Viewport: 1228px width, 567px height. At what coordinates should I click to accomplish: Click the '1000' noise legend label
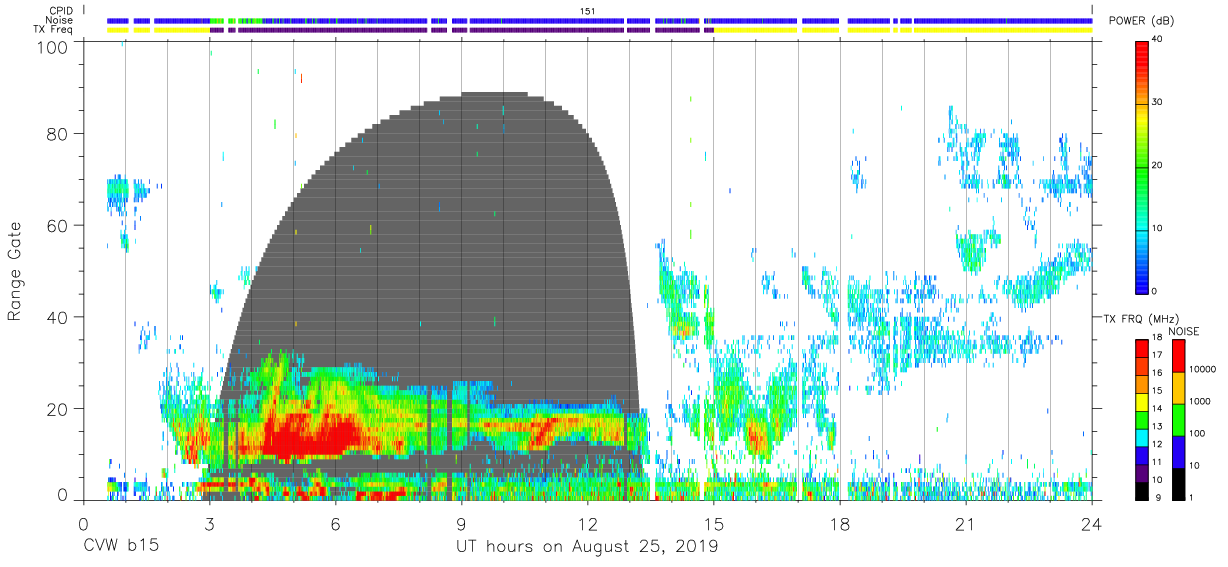pos(1201,401)
